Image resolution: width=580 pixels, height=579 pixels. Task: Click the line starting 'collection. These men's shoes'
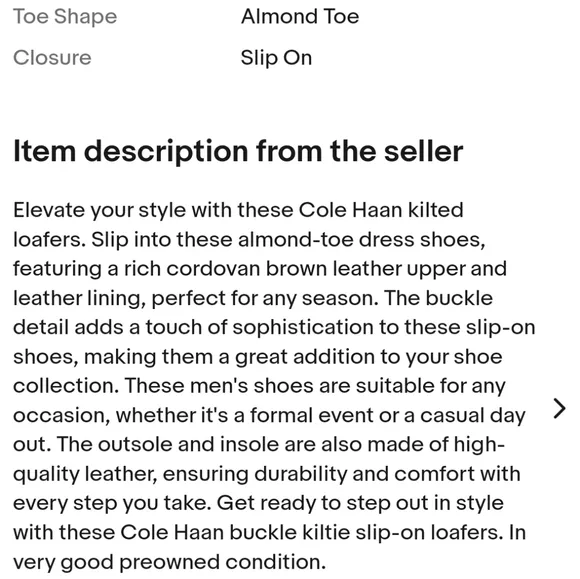(259, 386)
